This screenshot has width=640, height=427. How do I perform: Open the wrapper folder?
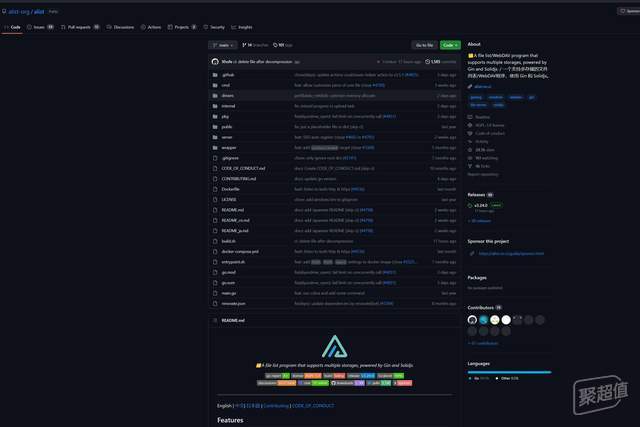coord(229,148)
